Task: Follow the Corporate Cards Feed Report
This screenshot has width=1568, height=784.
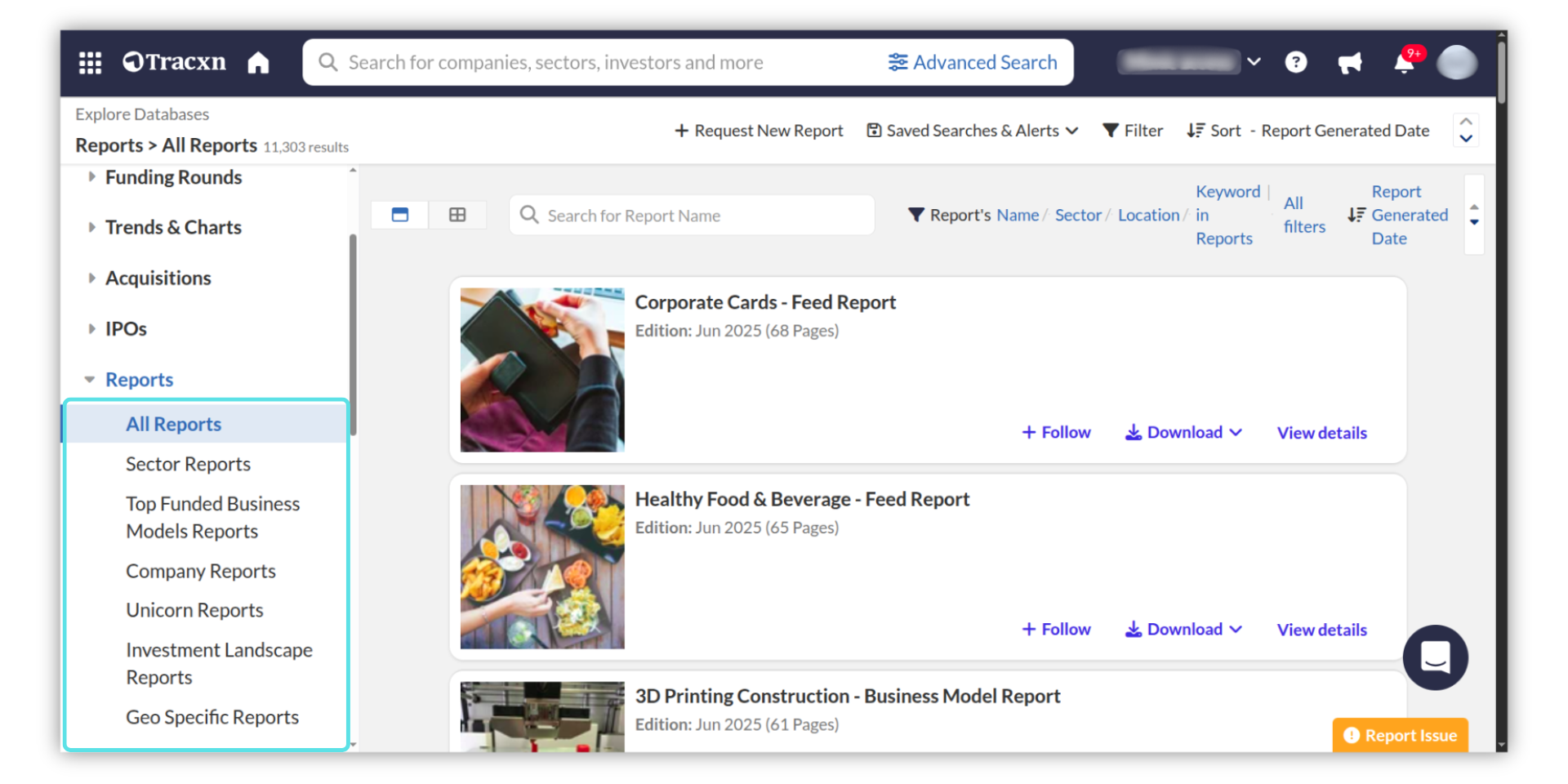Action: pyautogui.click(x=1056, y=432)
